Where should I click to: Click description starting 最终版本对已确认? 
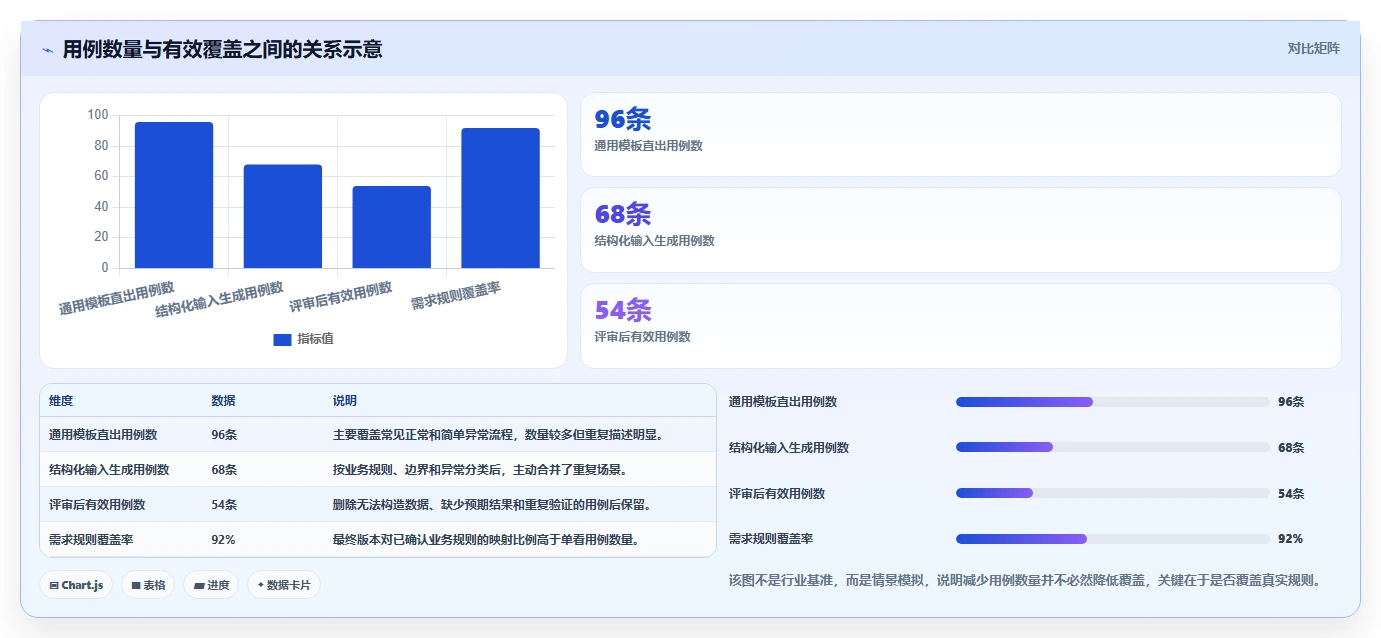pyautogui.click(x=486, y=540)
